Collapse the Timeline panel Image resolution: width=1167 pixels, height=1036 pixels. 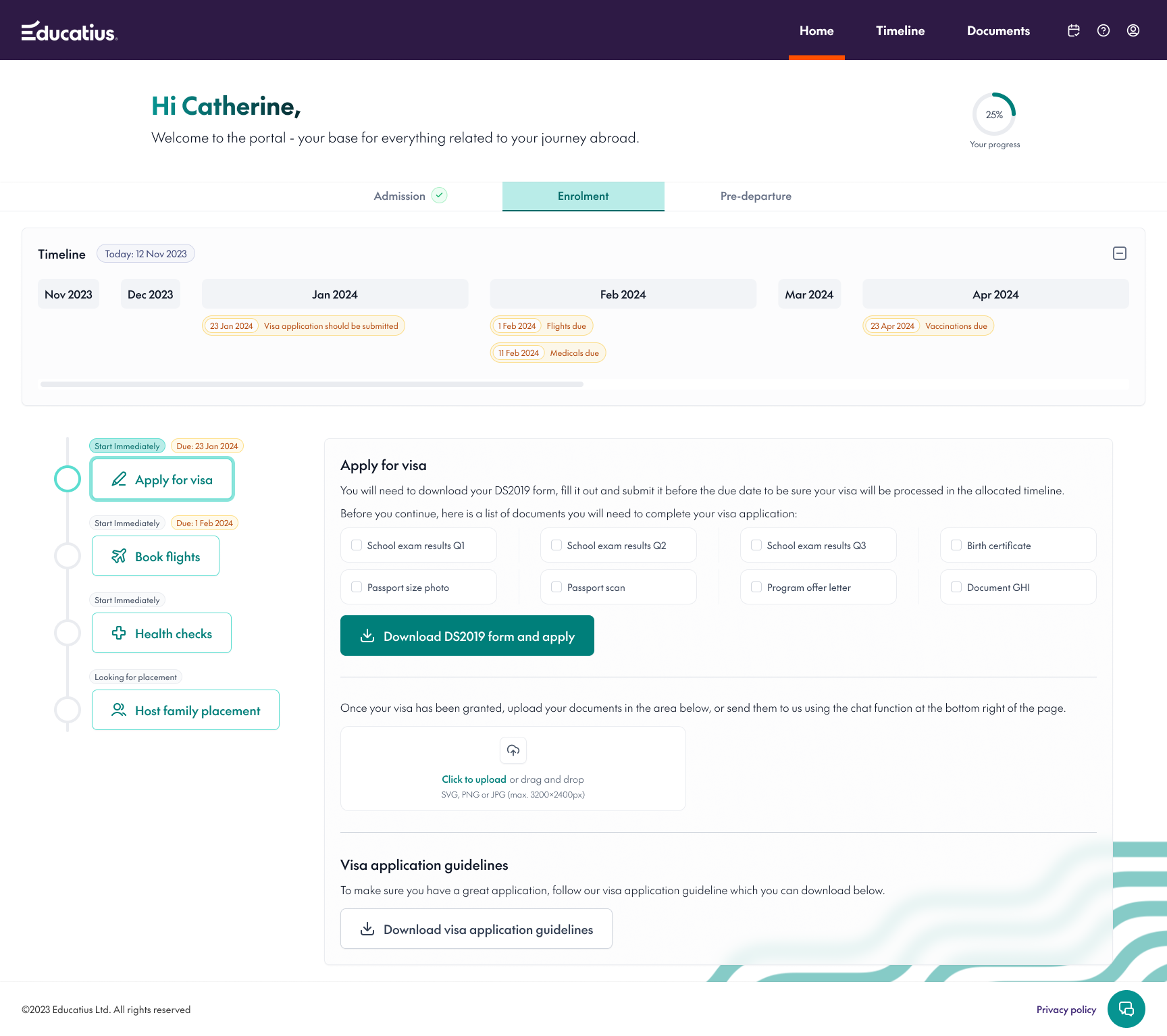click(1120, 253)
